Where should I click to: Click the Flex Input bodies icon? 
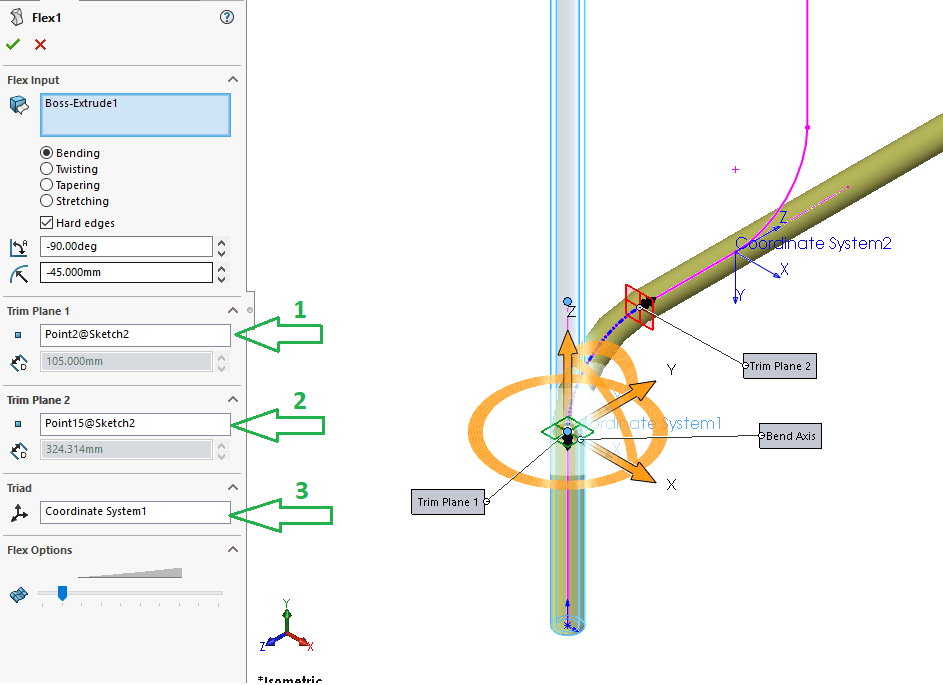point(18,105)
